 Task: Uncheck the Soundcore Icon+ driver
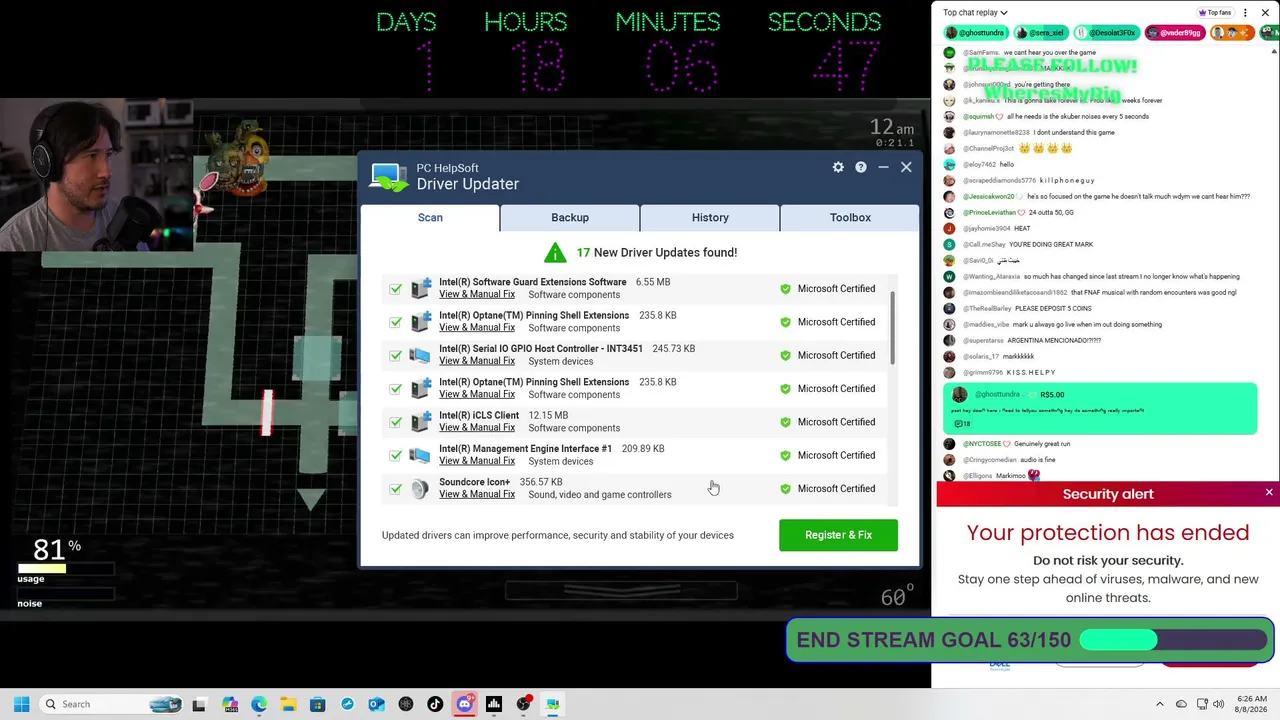pos(396,489)
